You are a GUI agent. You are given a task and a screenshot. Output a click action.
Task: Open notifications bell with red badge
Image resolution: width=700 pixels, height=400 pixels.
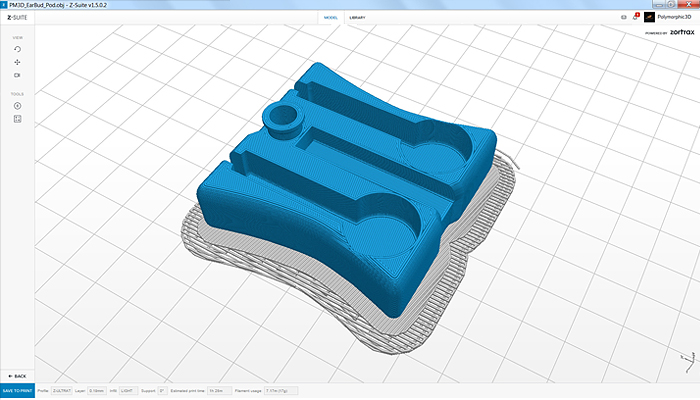[x=635, y=17]
